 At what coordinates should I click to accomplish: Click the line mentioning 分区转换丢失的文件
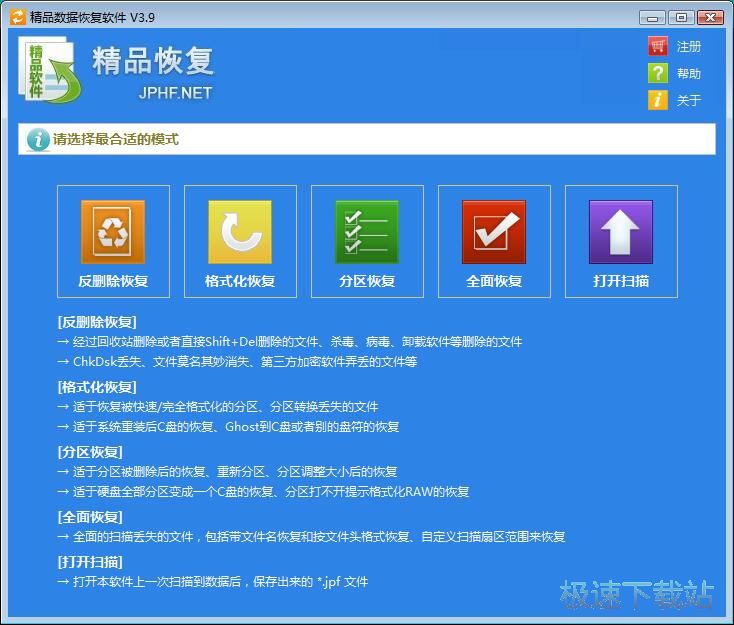pos(218,406)
